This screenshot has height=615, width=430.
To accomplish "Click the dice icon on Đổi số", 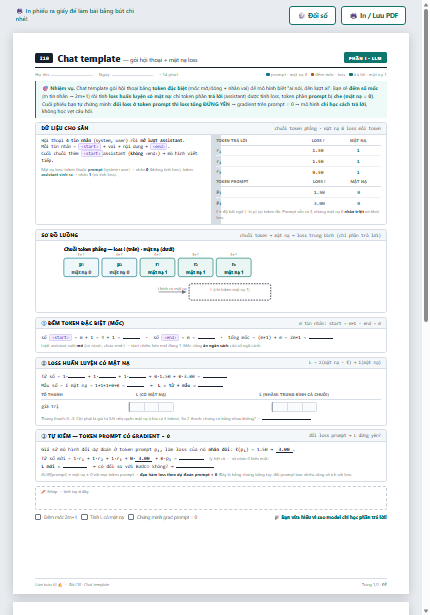I will [301, 16].
